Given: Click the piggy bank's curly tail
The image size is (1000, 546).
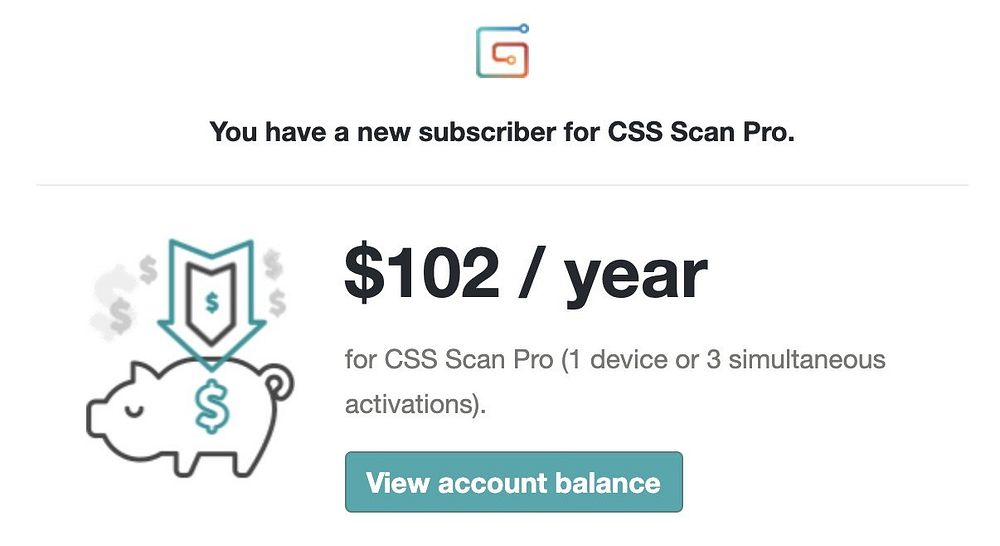Looking at the screenshot, I should (279, 382).
